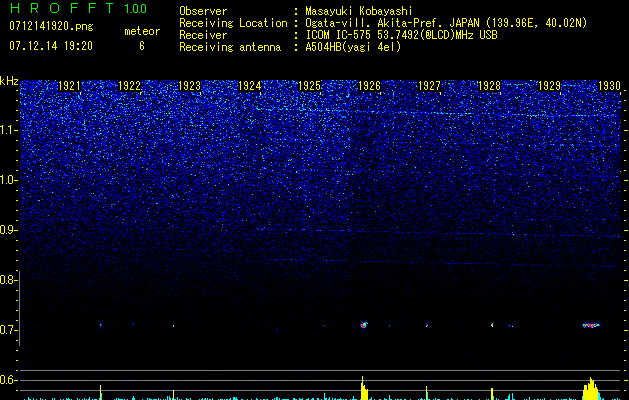This screenshot has height=400, width=629.
Task: Click the 1928 time marker
Action: pyautogui.click(x=489, y=86)
